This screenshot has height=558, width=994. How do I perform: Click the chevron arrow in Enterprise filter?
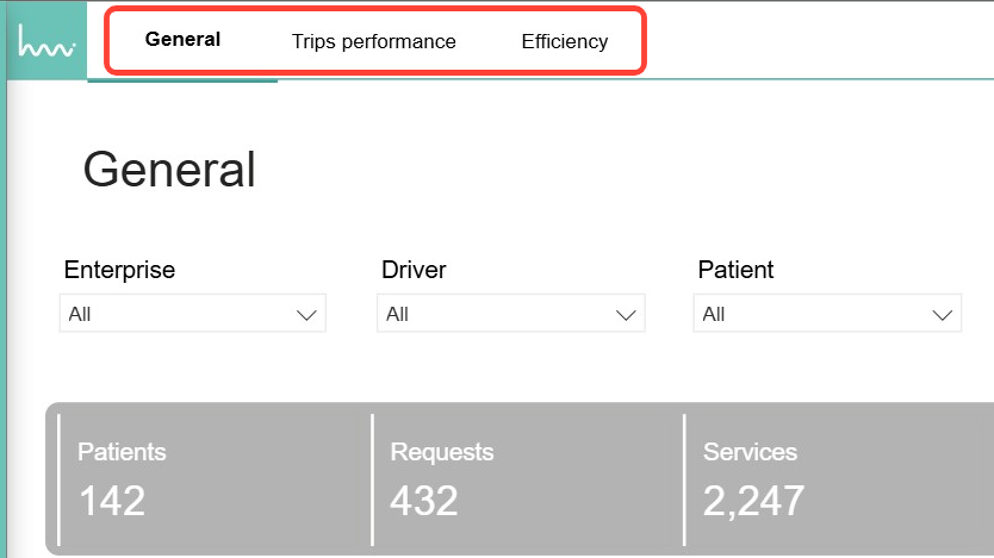click(308, 315)
